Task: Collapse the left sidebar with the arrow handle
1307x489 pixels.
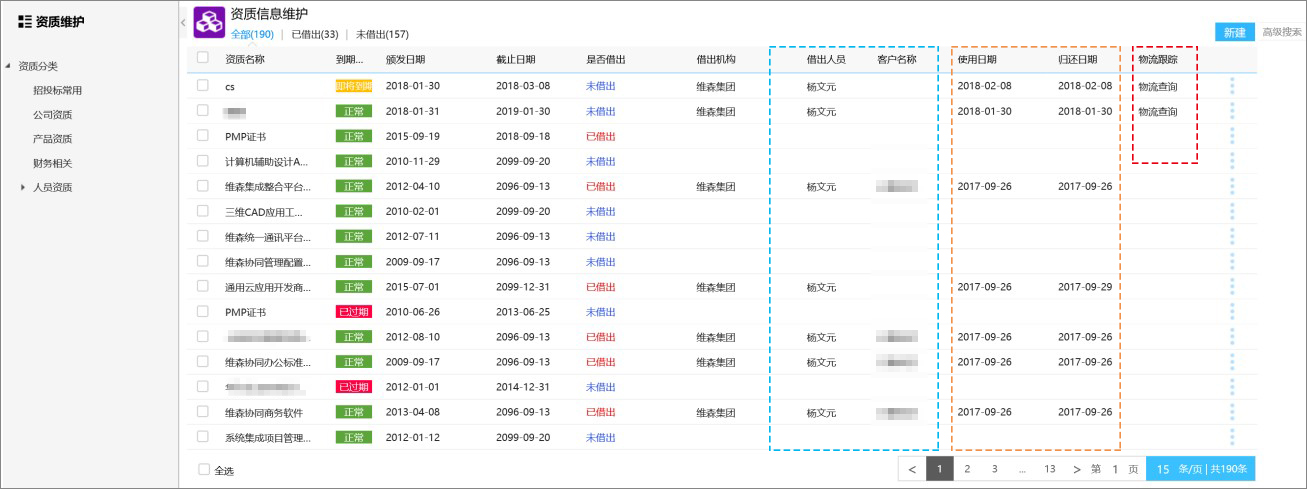Action: point(182,22)
